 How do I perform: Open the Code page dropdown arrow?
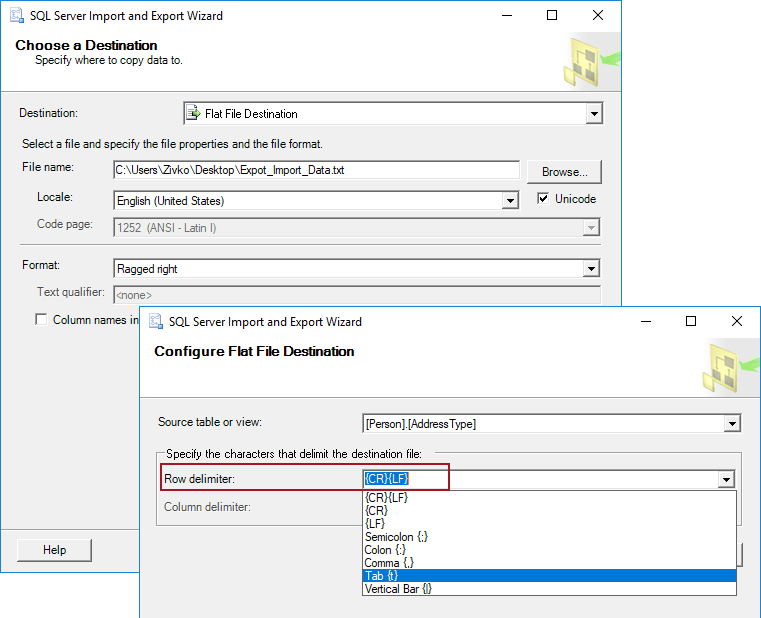[x=591, y=227]
